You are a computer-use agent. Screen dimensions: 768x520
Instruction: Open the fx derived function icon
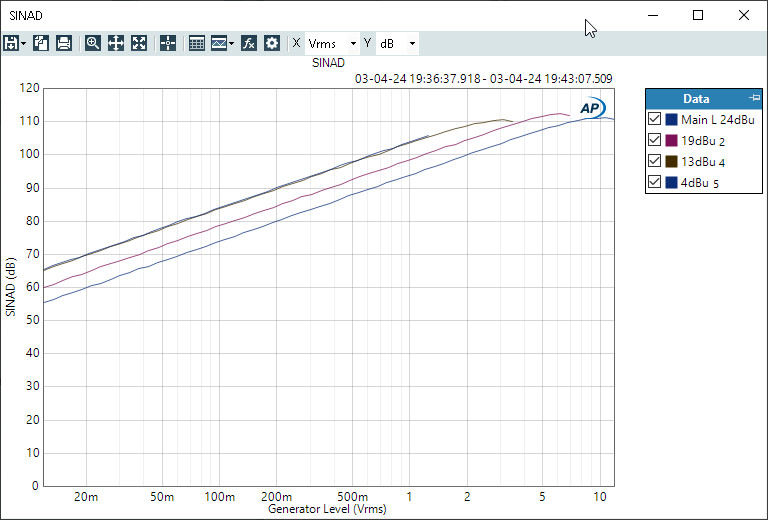pyautogui.click(x=249, y=44)
